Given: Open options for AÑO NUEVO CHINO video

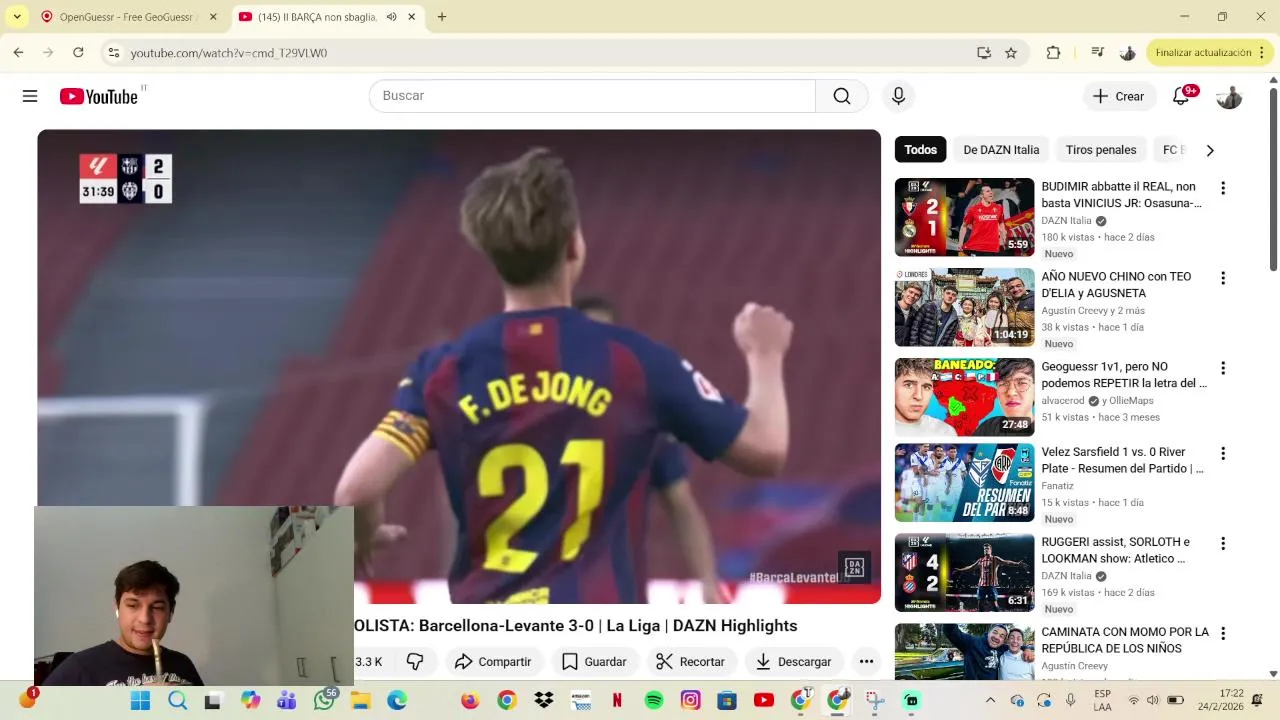Looking at the screenshot, I should coord(1222,278).
